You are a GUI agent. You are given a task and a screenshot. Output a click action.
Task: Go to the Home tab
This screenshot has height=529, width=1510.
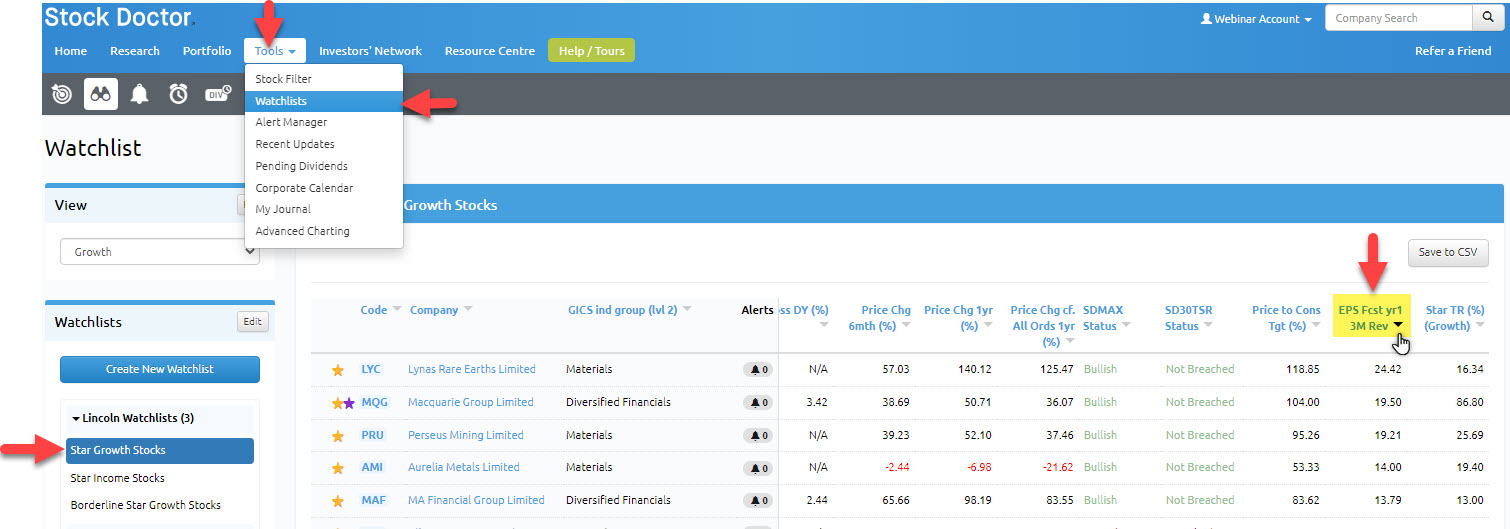click(x=70, y=51)
